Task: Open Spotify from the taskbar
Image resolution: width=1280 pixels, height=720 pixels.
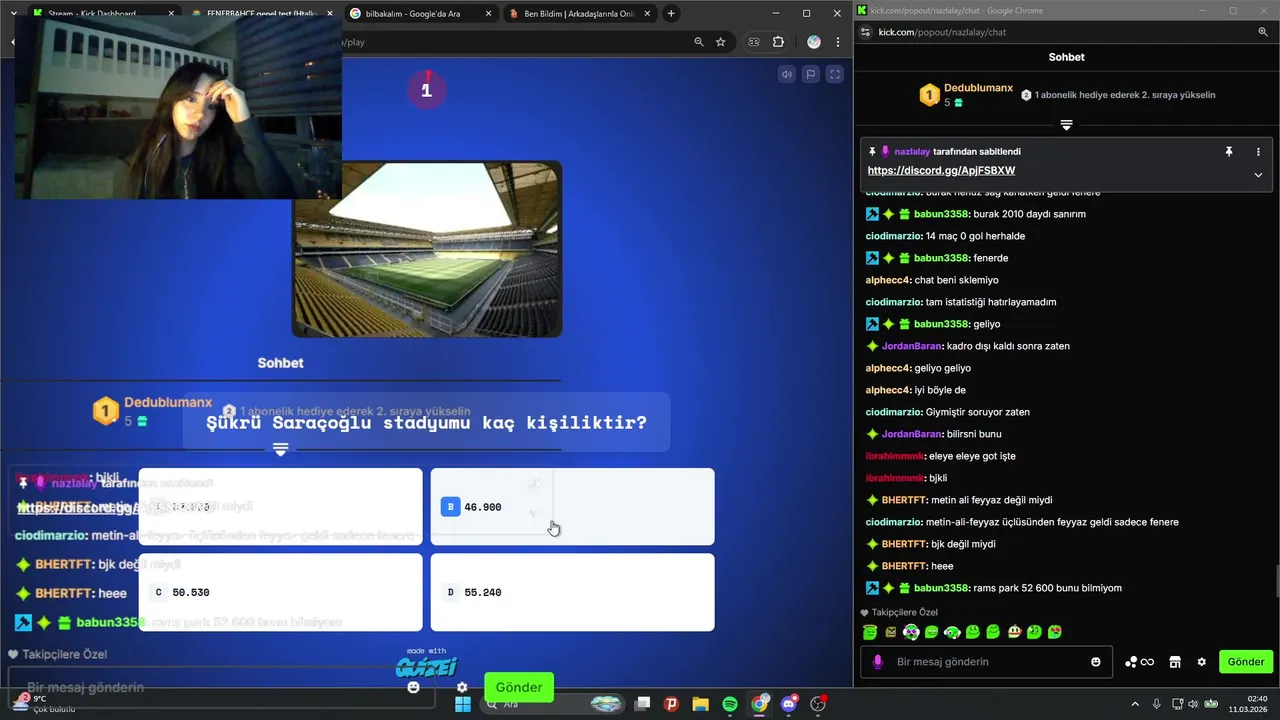Action: point(730,704)
